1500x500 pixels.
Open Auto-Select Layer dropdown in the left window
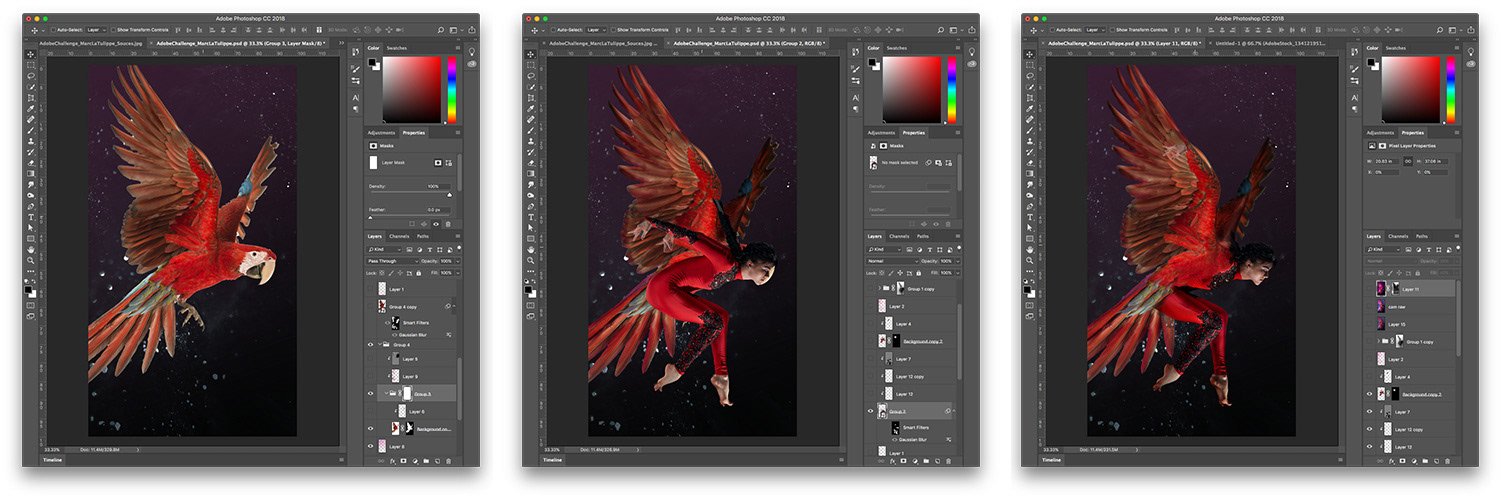(96, 30)
